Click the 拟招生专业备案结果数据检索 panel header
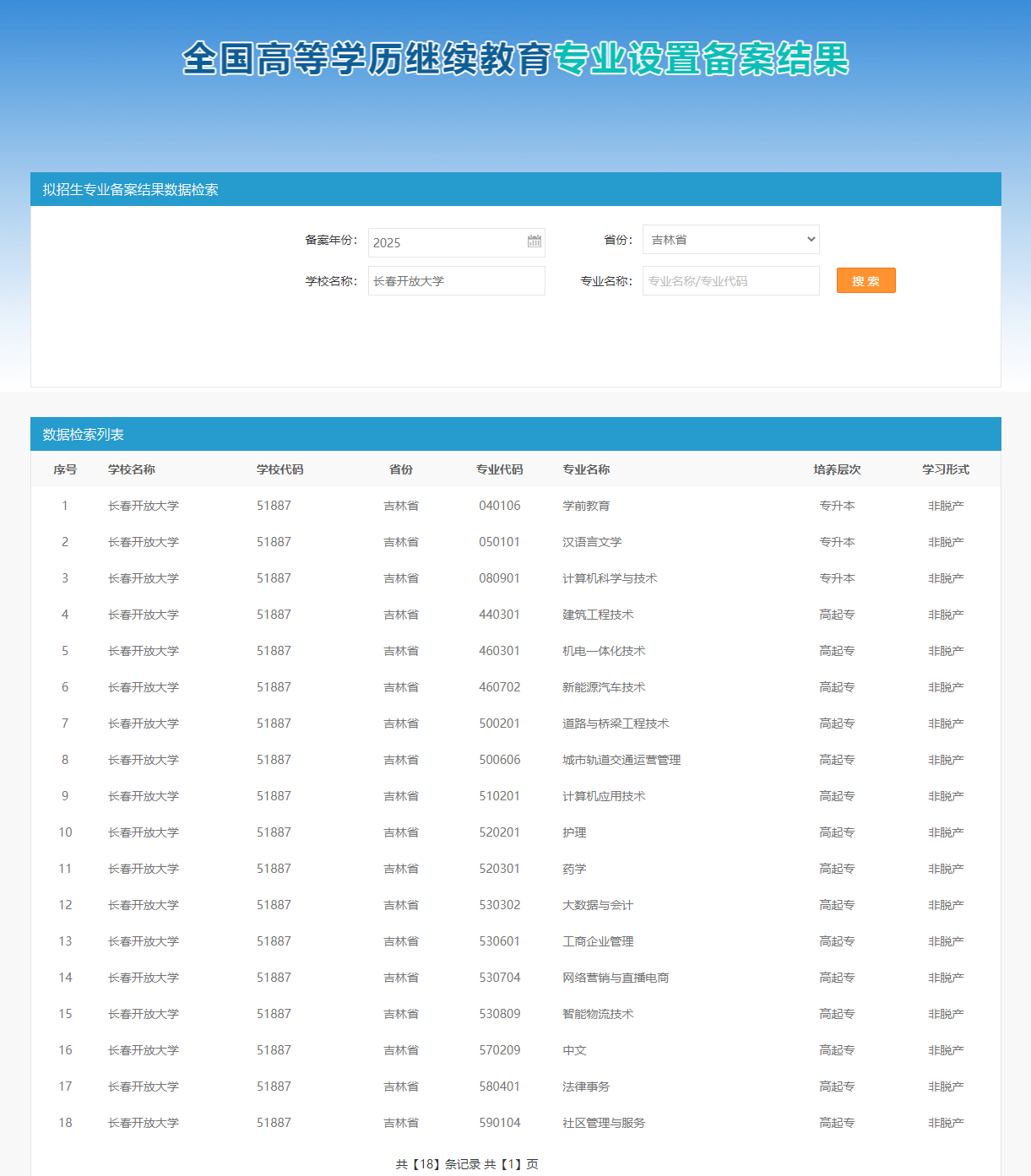Screen dimensions: 1031x1176 [516, 189]
